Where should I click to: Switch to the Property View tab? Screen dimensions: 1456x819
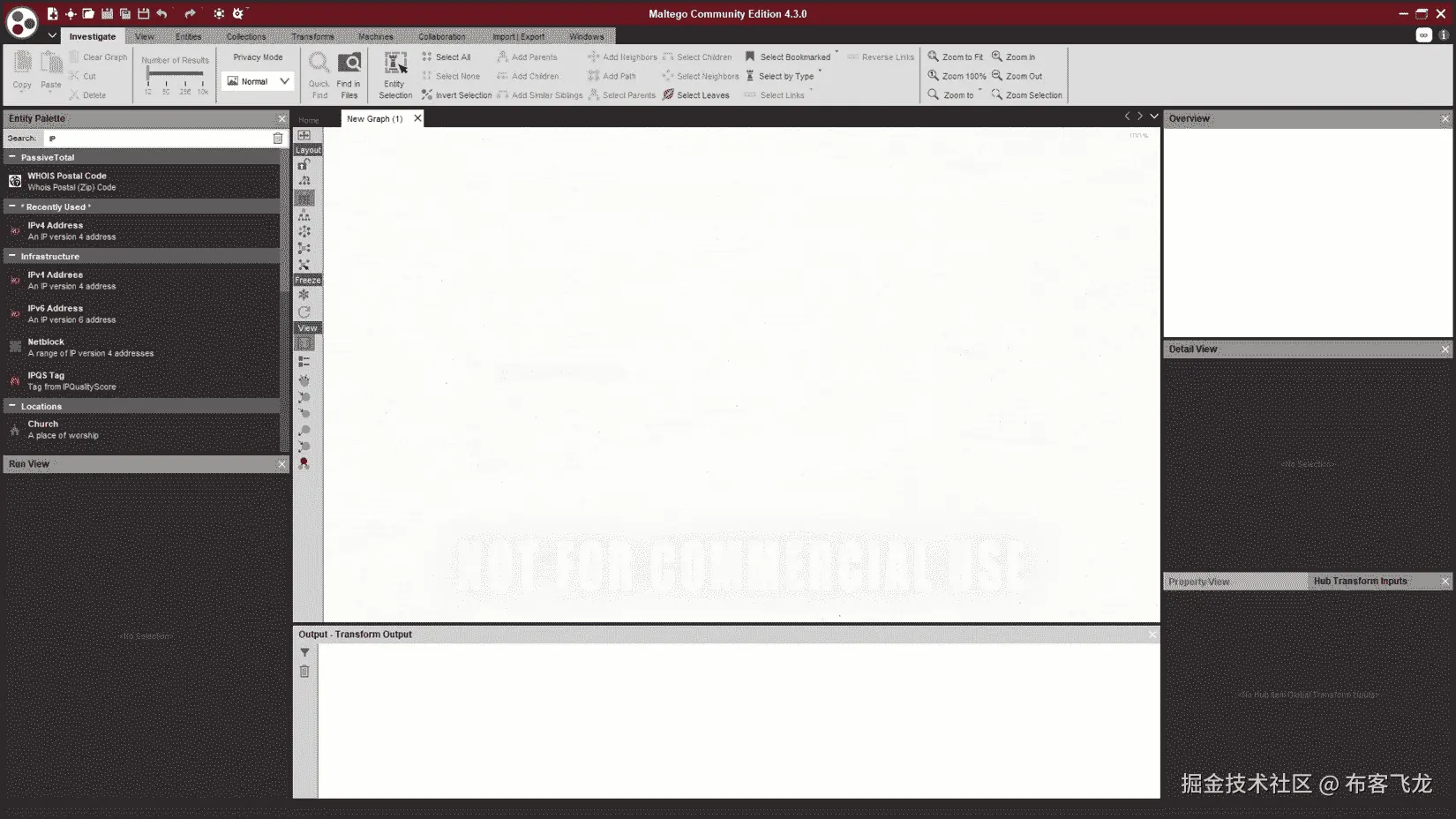(x=1198, y=582)
